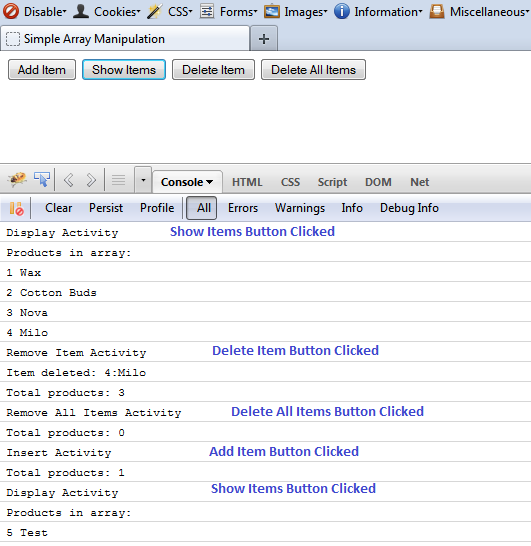Click the 'Insert Activity' log line

[265, 453]
